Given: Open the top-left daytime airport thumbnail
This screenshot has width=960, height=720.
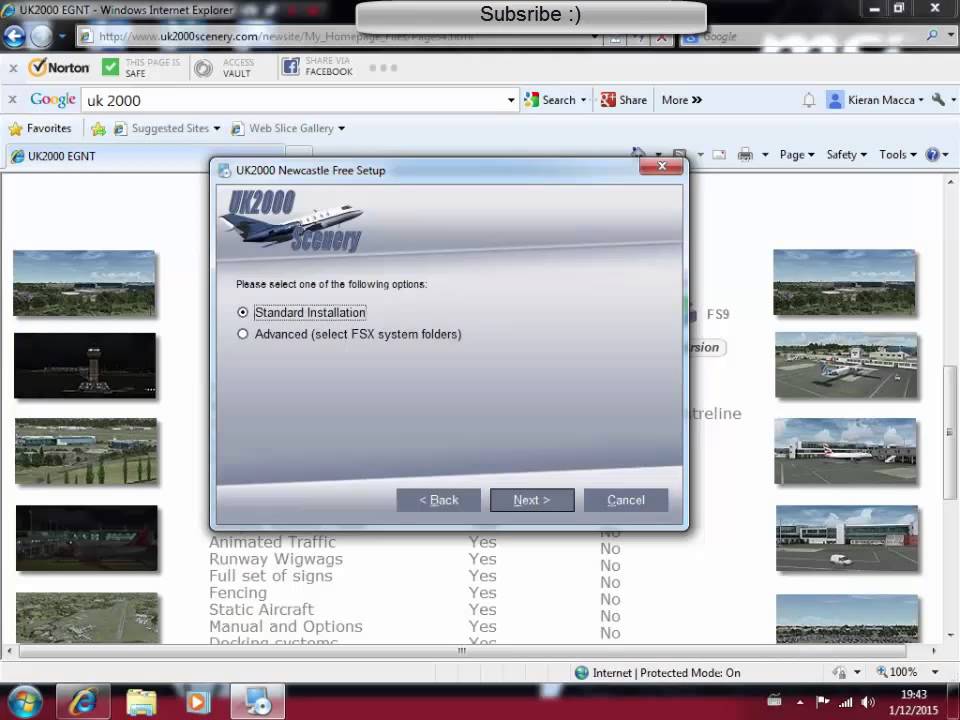Looking at the screenshot, I should pyautogui.click(x=84, y=283).
